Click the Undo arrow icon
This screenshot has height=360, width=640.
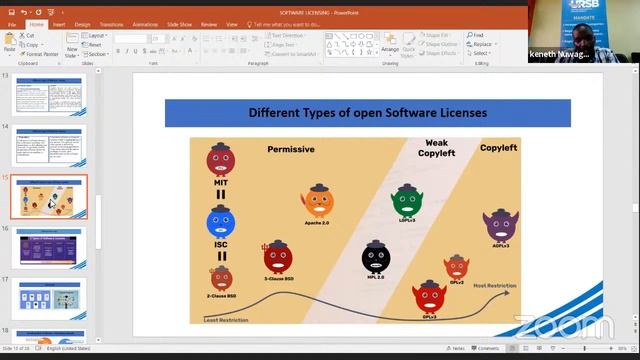24,13
